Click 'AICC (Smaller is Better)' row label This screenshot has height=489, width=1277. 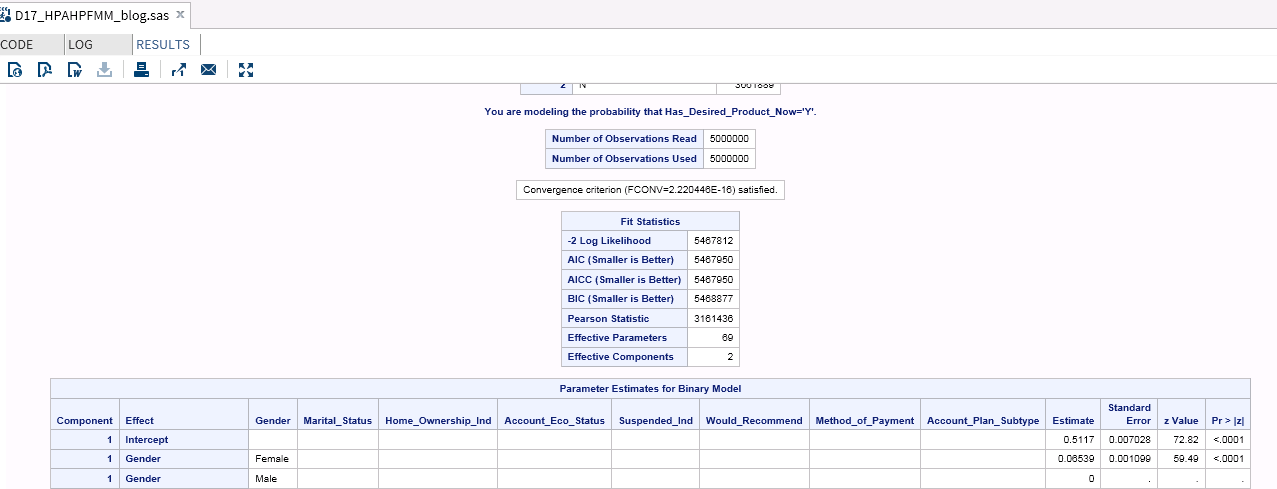pyautogui.click(x=624, y=279)
